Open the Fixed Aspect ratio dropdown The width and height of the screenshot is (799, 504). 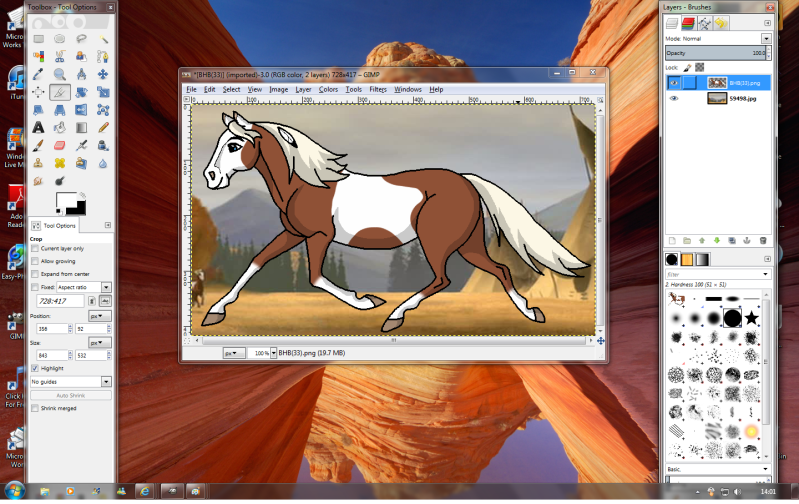[106, 287]
